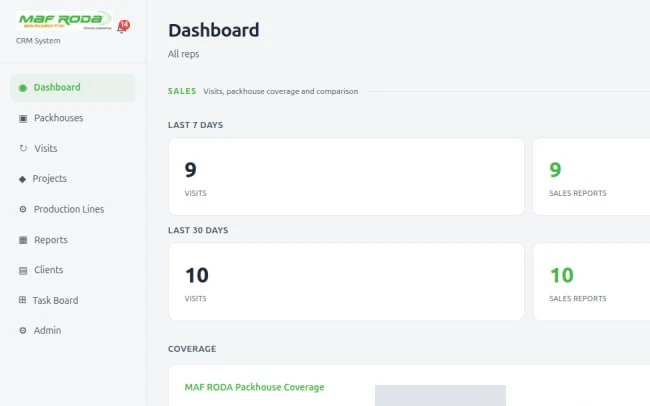Open the Visits page
Screen dimensions: 650x406
73,148
